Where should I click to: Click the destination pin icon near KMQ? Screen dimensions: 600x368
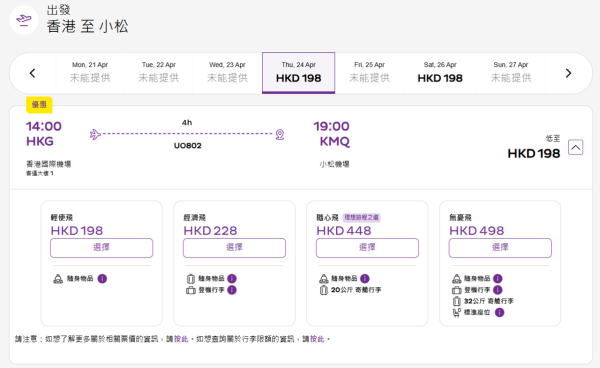click(280, 135)
